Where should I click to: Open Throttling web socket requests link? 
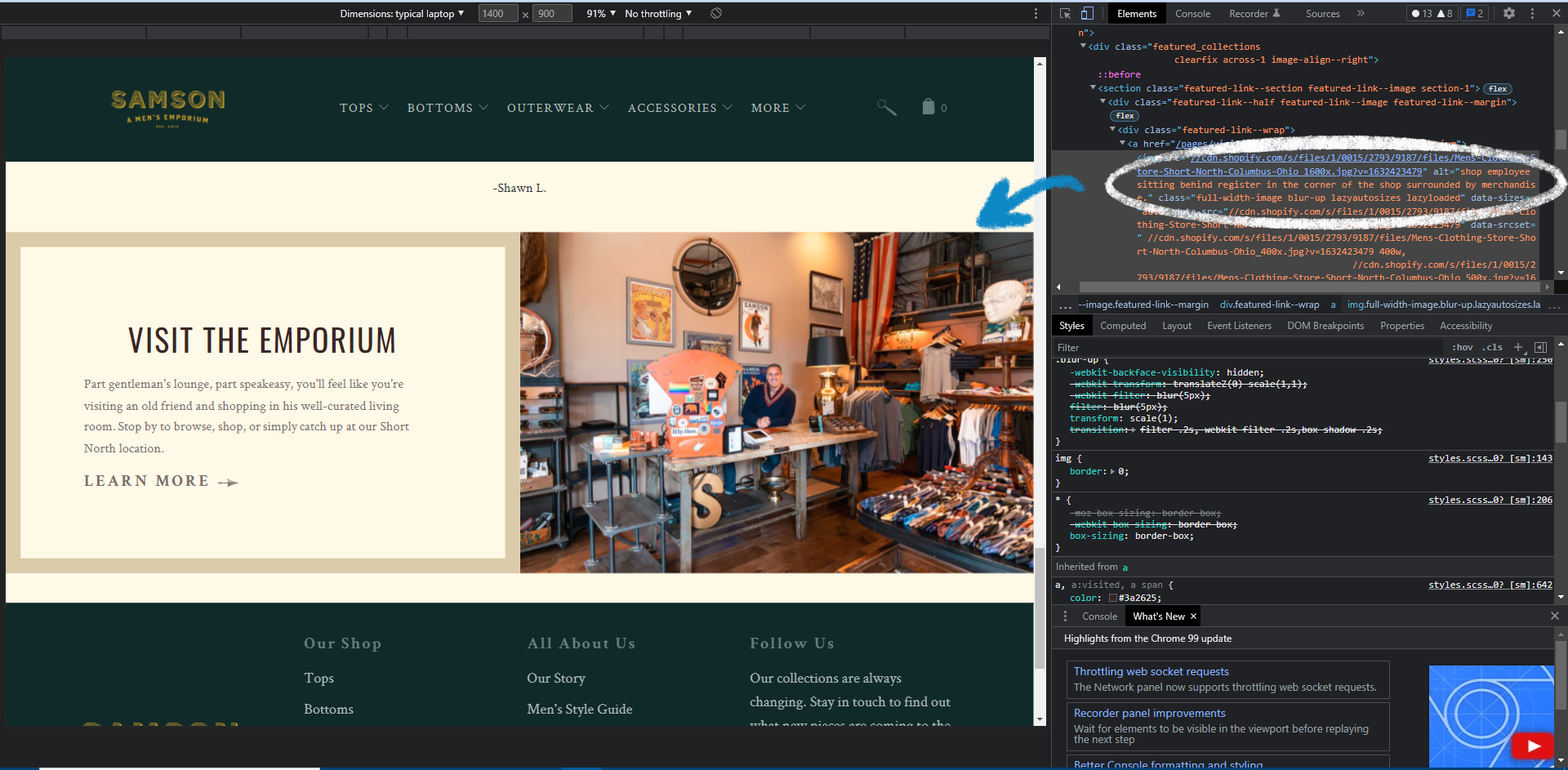coord(1151,671)
